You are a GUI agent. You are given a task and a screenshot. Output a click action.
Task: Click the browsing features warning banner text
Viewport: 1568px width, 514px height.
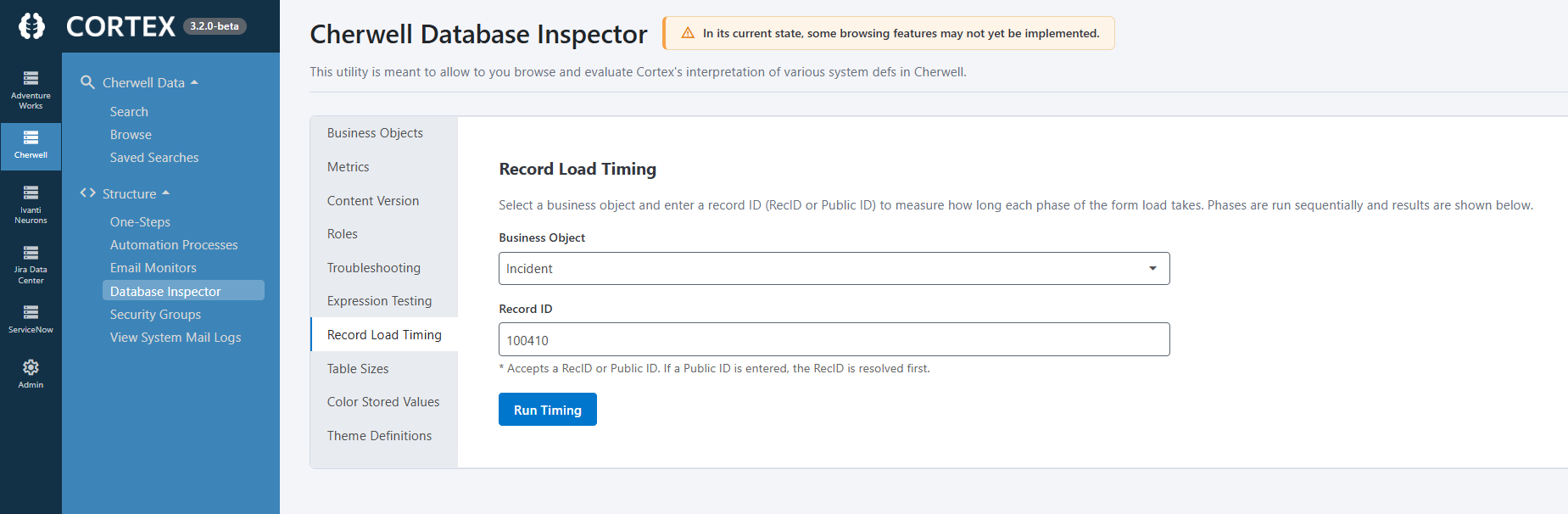pyautogui.click(x=901, y=33)
